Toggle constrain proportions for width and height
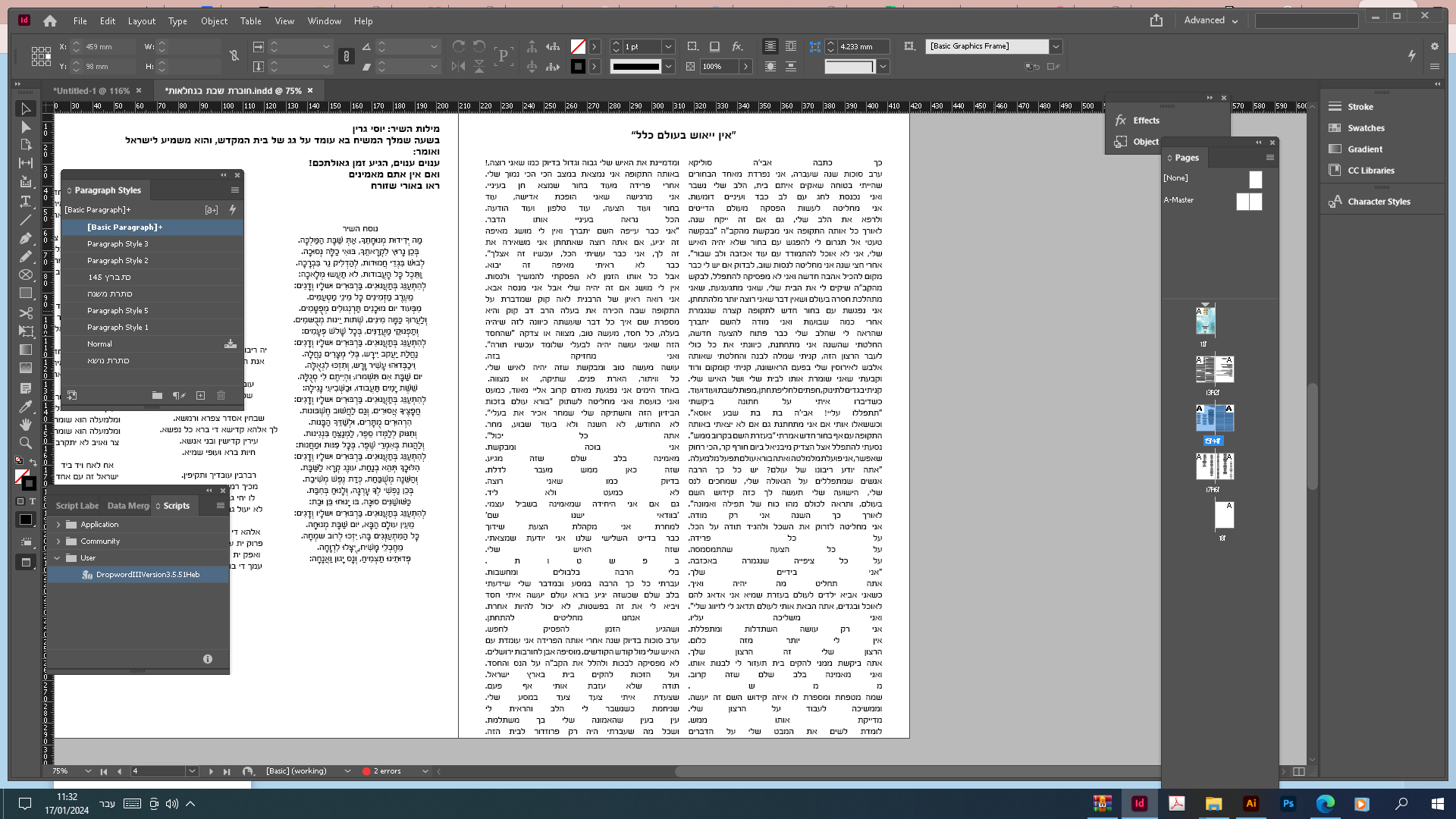 234,55
